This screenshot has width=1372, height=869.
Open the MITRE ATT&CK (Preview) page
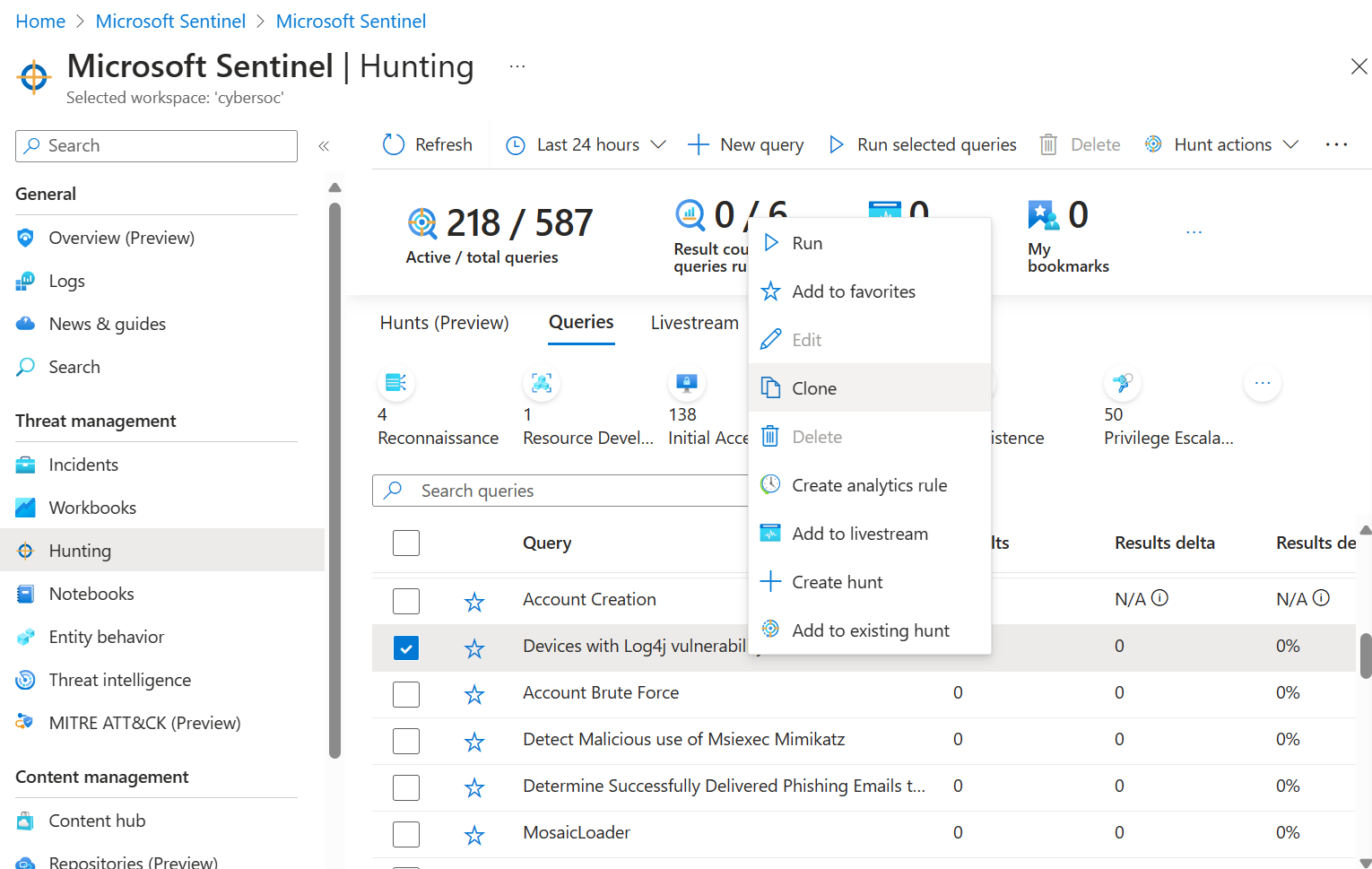(x=144, y=723)
